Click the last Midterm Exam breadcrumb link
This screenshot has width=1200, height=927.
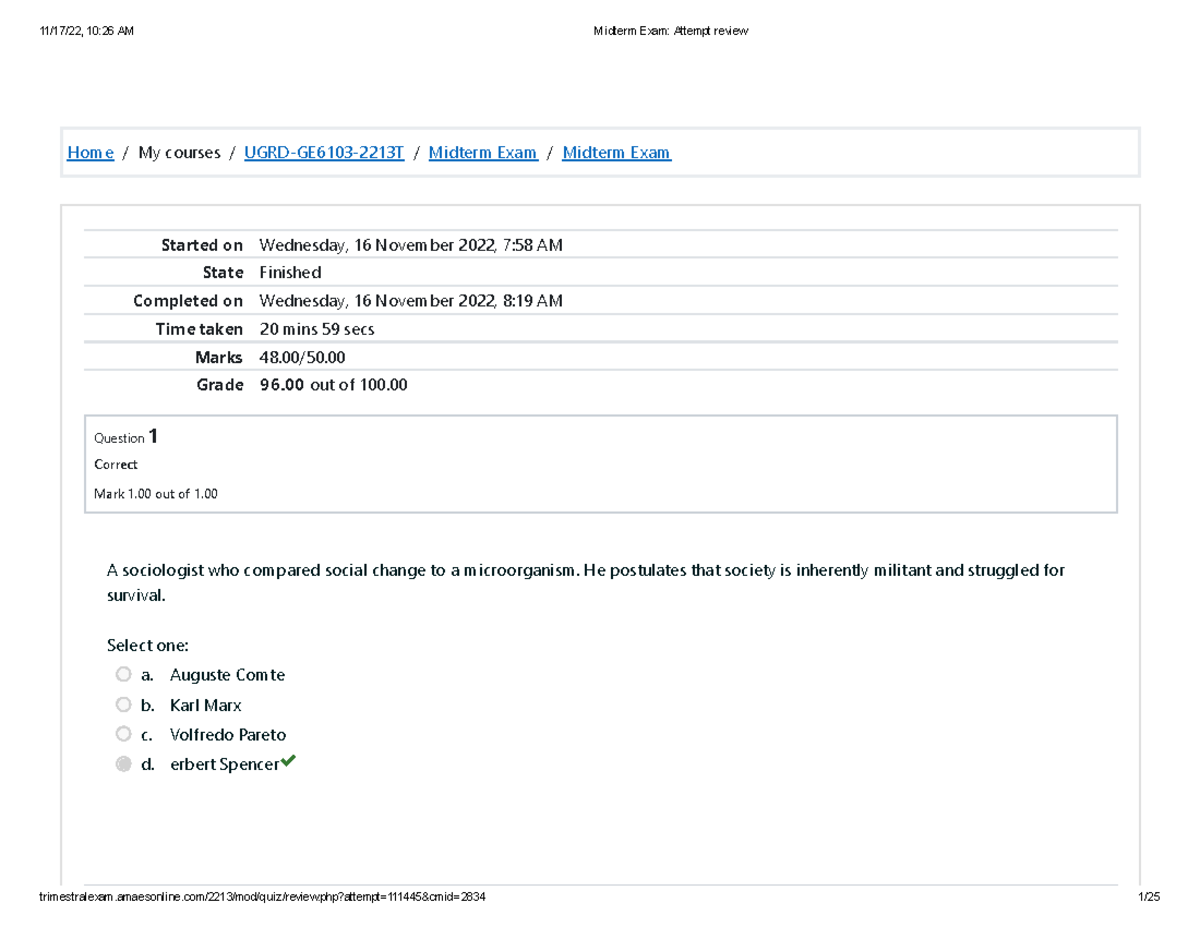tap(616, 153)
